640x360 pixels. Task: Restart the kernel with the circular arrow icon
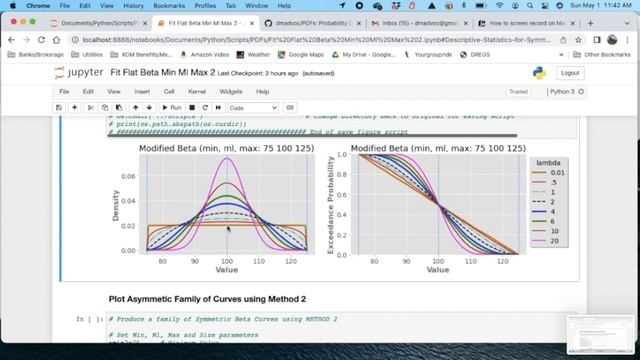(x=205, y=108)
